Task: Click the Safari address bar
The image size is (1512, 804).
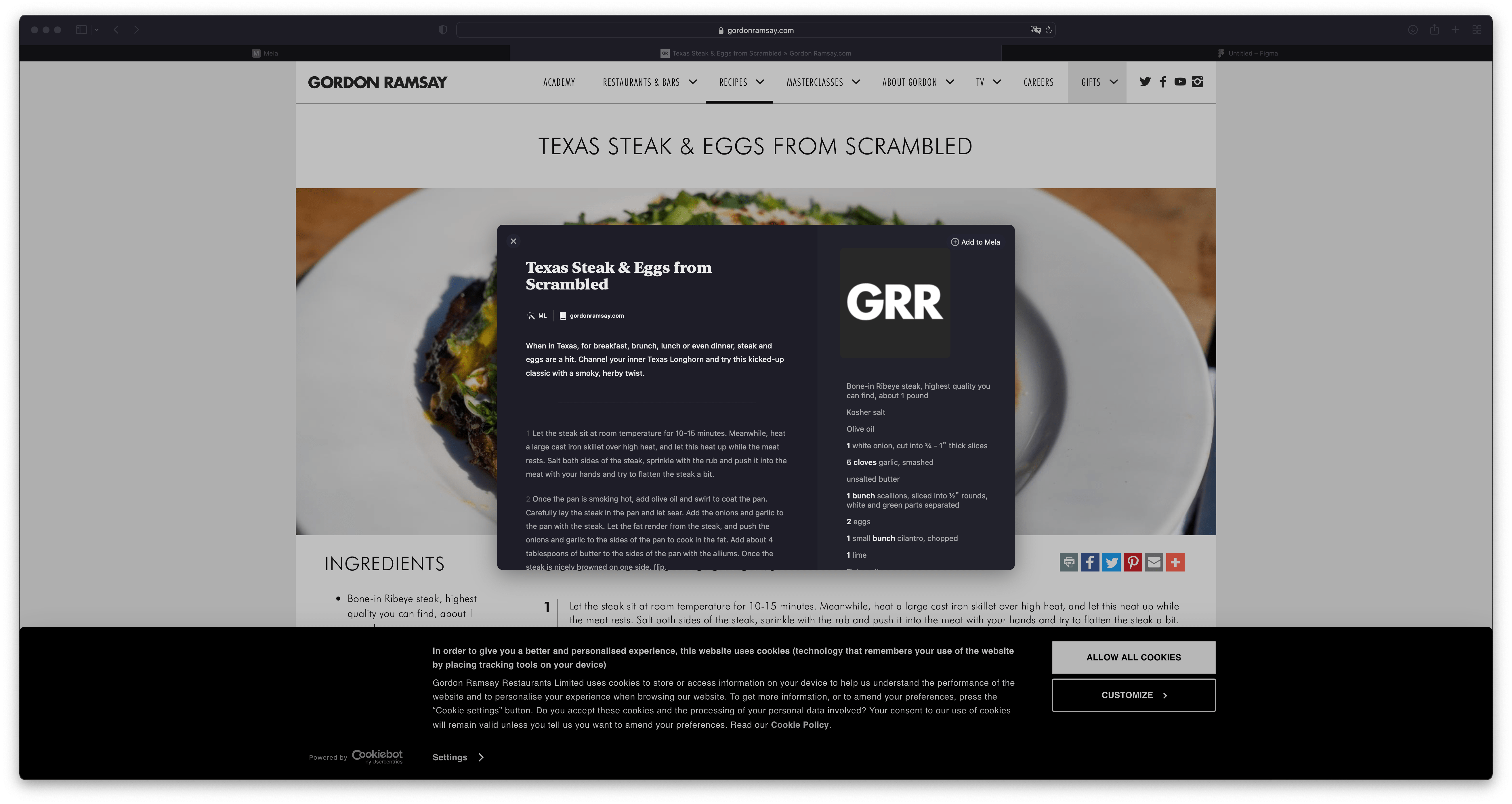Action: (755, 30)
